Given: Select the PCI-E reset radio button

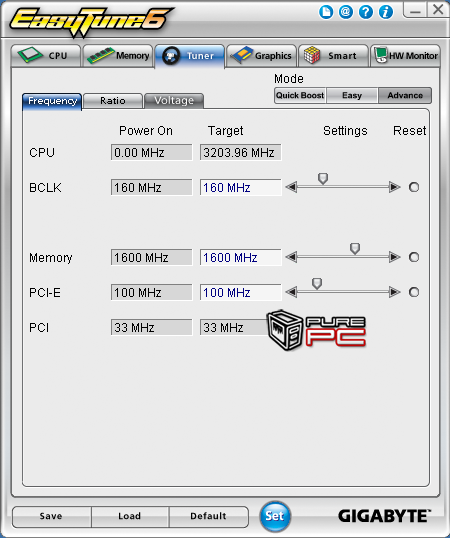Looking at the screenshot, I should pos(414,292).
